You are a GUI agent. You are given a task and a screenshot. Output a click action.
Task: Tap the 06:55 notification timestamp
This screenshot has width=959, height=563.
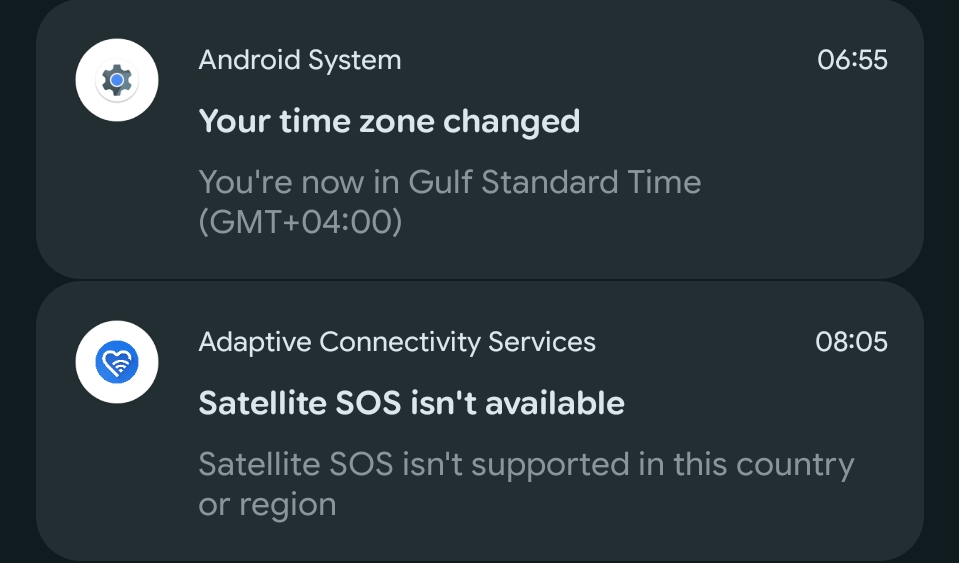click(852, 60)
